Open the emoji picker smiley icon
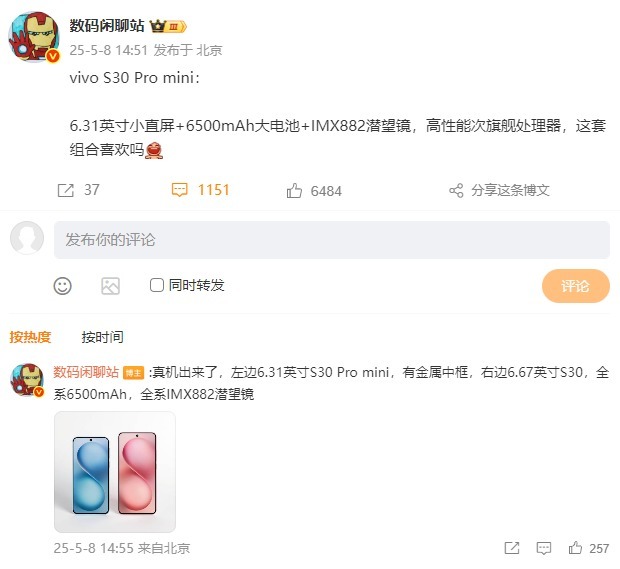Viewport: 620px width, 569px height. (62, 285)
